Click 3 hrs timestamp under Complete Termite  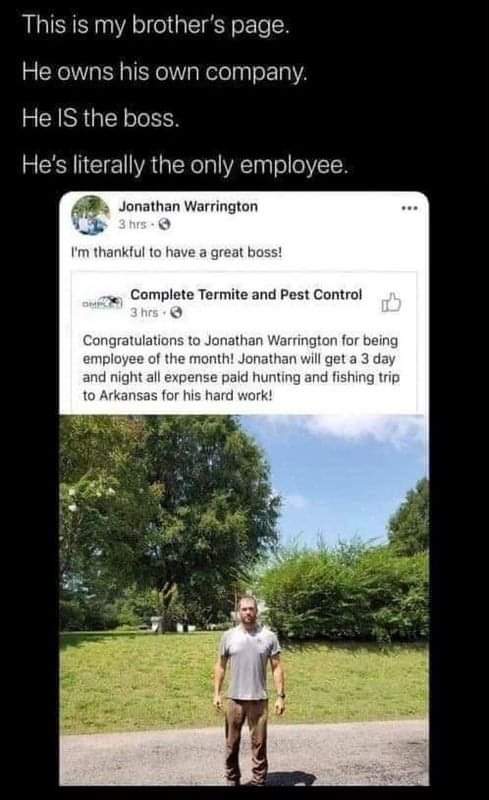pos(144,313)
